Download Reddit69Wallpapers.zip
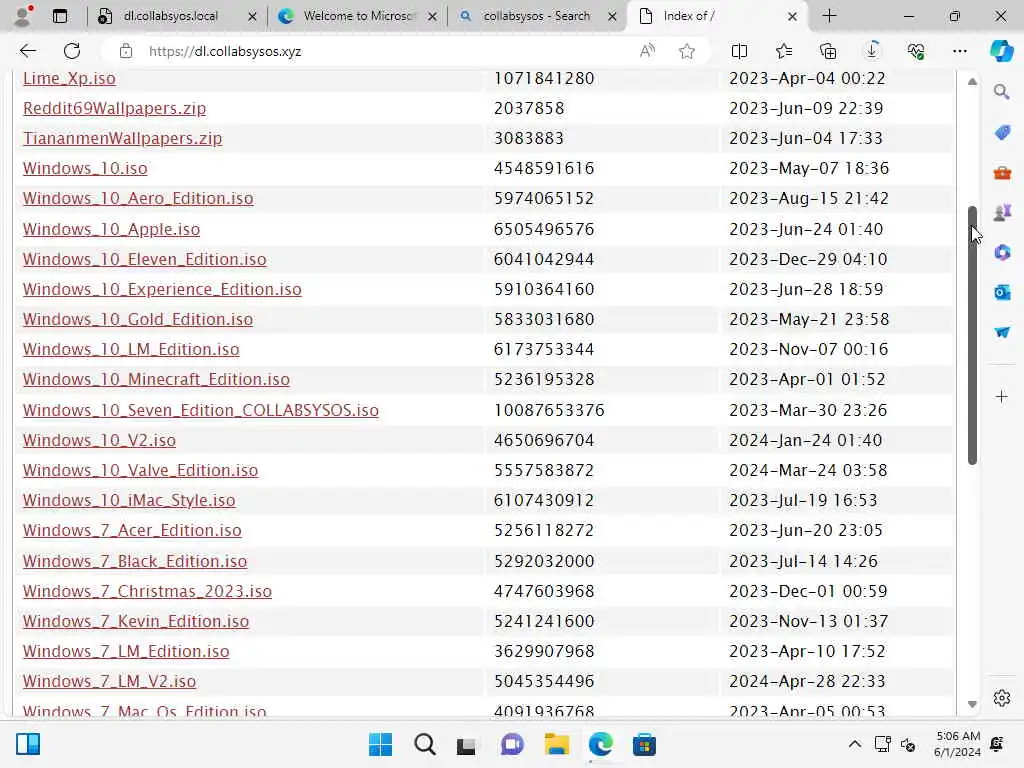The image size is (1024, 768). pos(114,108)
